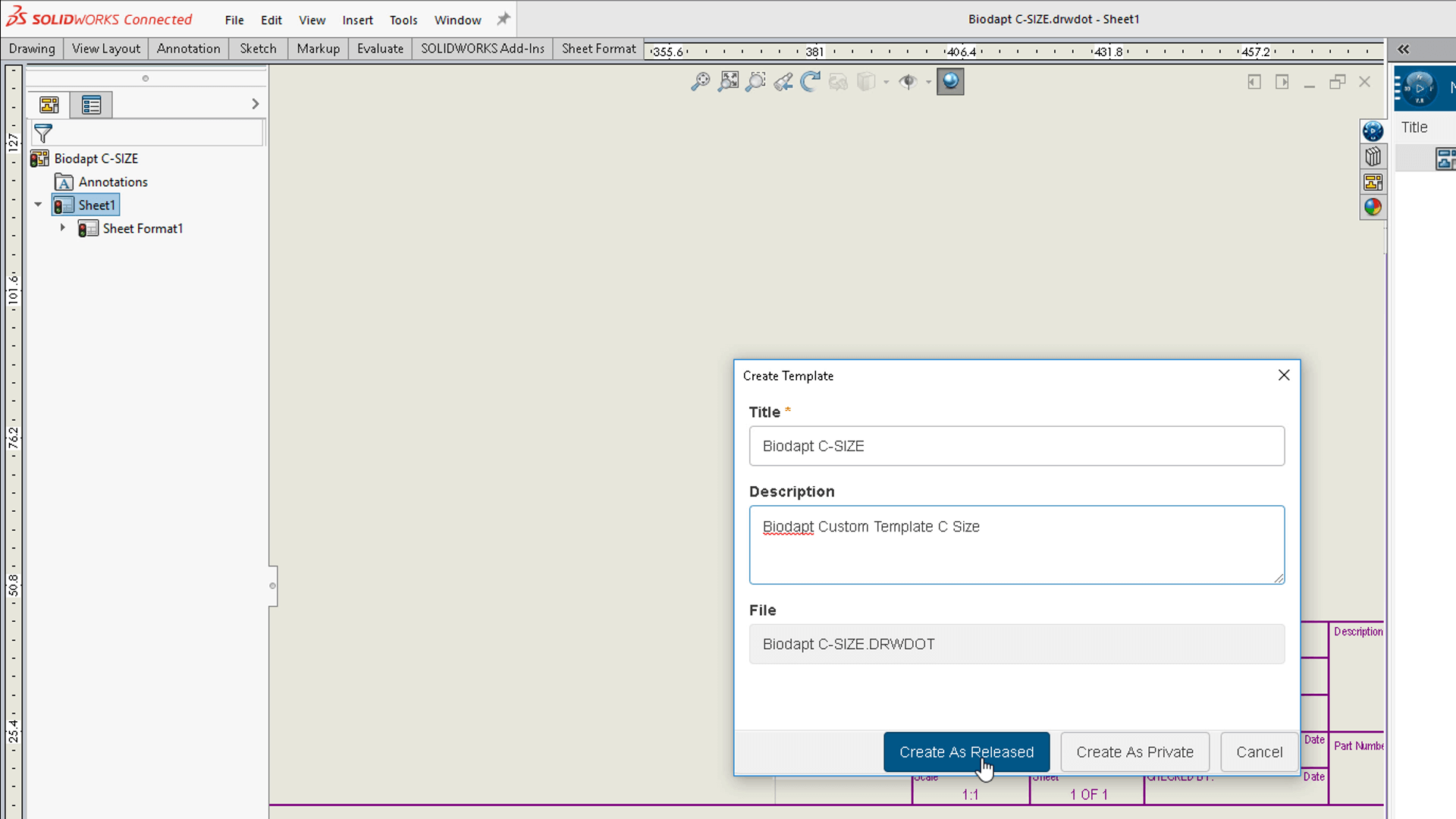Select the Zoom to Fit tool
Screen dimensions: 1456x819
pyautogui.click(x=728, y=81)
